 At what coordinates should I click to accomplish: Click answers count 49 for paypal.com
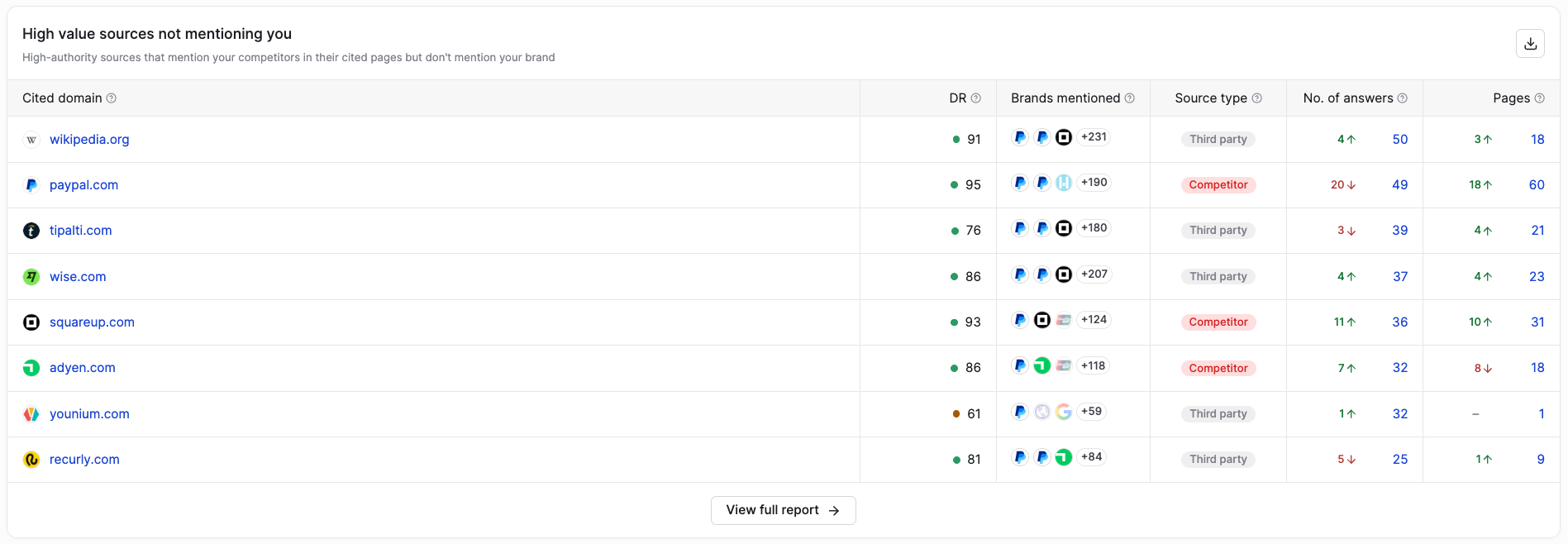1400,185
